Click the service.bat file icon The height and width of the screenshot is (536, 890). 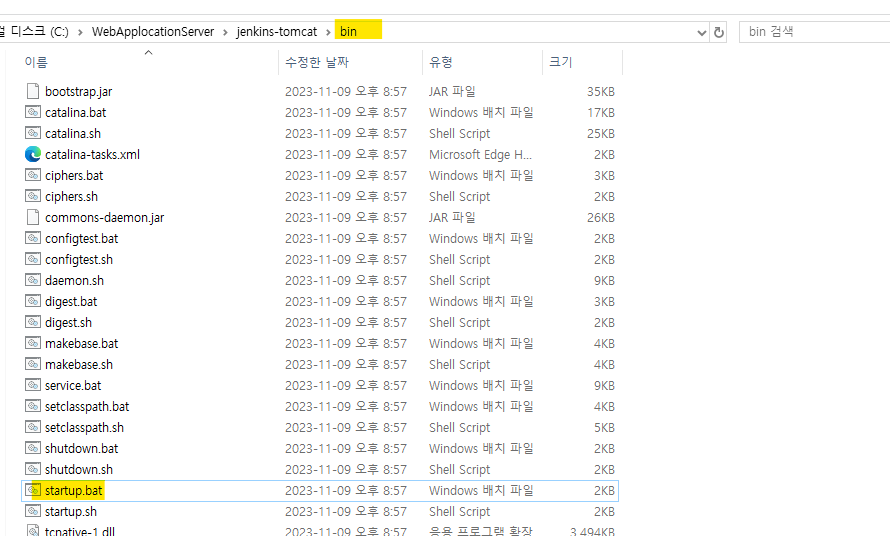33,385
